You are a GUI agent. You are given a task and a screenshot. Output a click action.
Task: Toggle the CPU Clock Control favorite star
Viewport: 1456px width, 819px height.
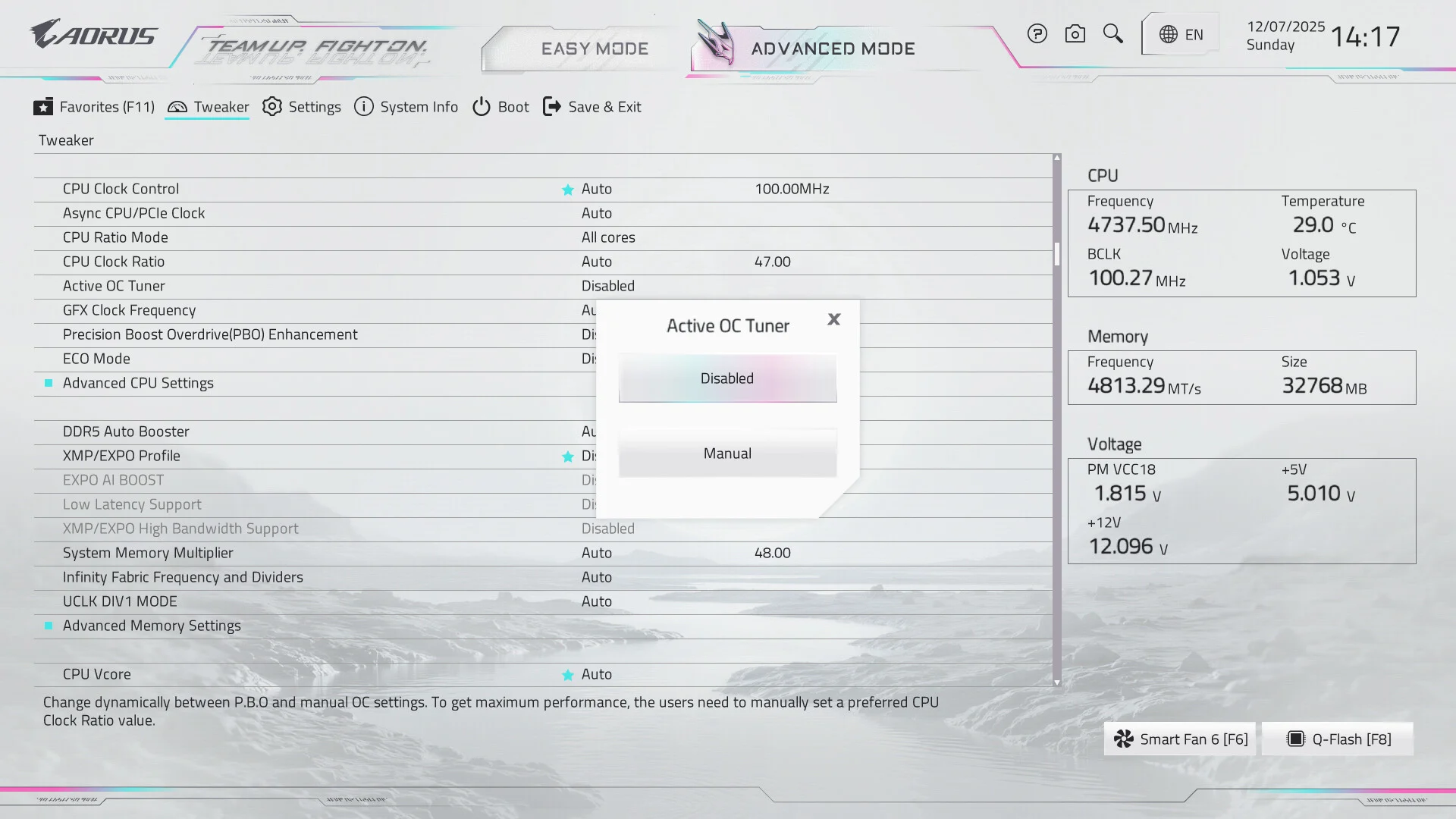click(567, 190)
